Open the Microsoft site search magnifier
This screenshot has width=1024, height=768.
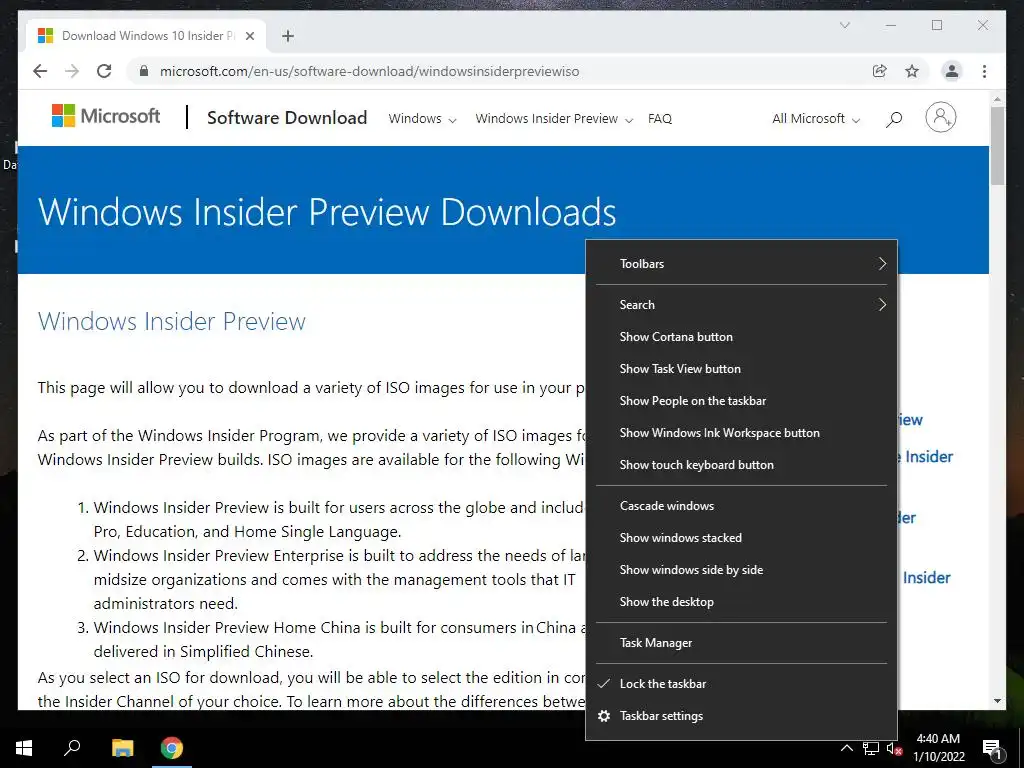(x=894, y=119)
